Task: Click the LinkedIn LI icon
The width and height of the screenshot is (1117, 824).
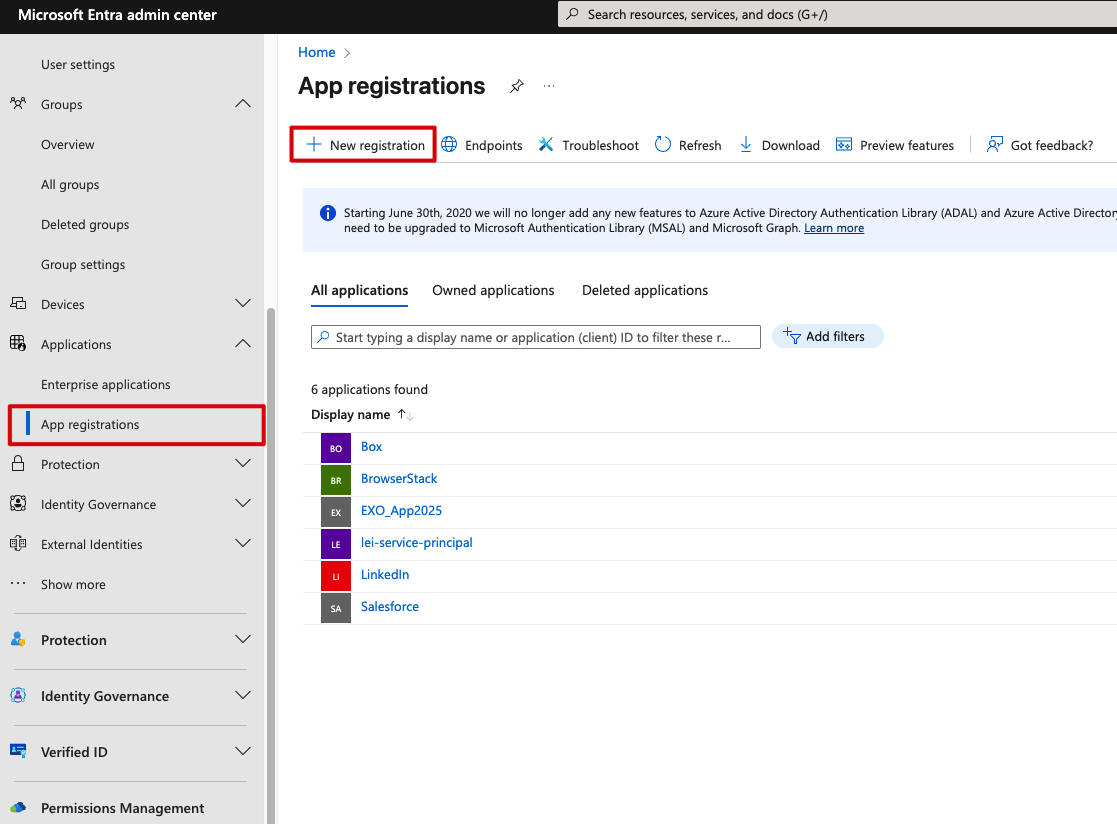Action: point(336,576)
